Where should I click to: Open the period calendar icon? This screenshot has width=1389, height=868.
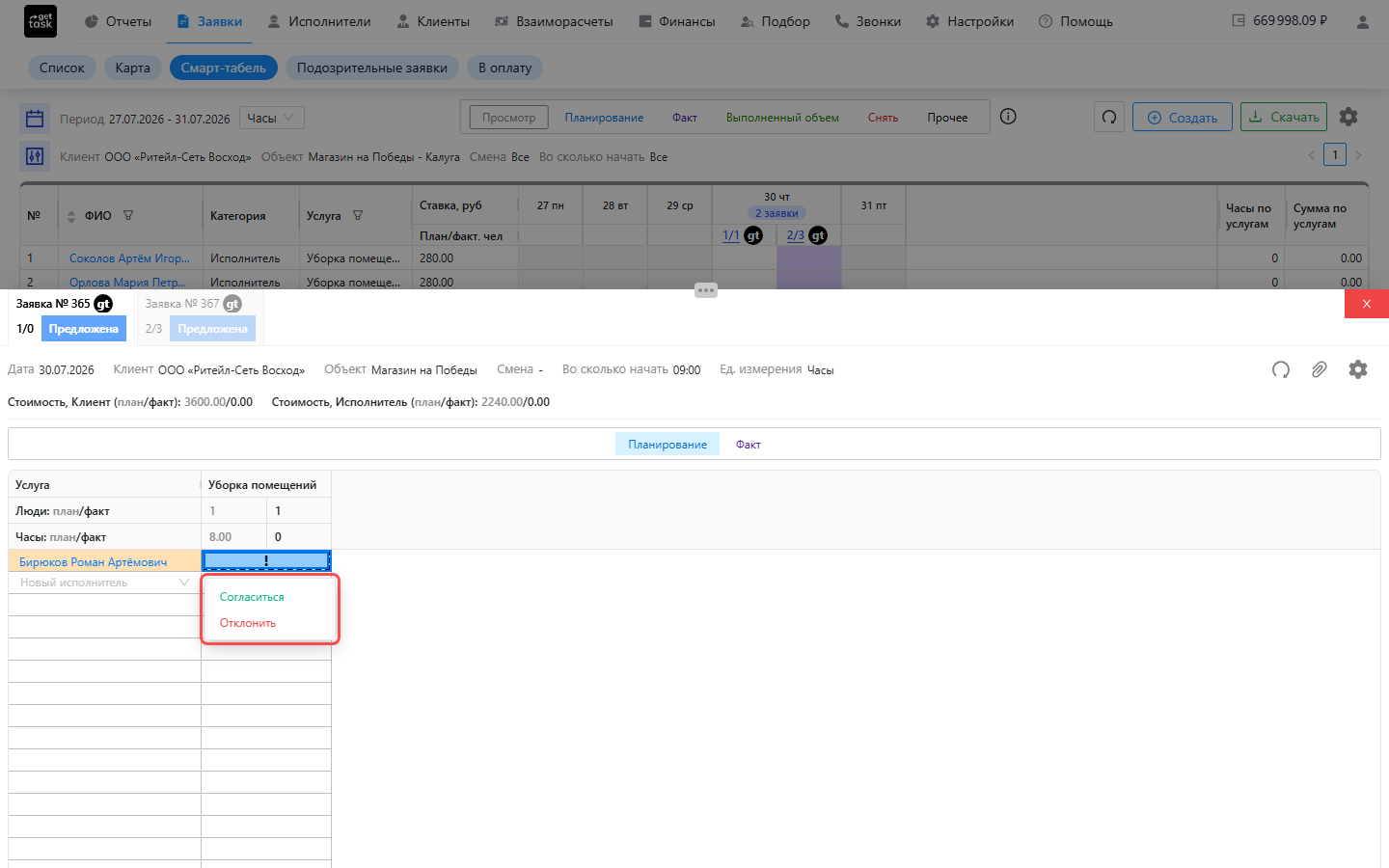35,119
